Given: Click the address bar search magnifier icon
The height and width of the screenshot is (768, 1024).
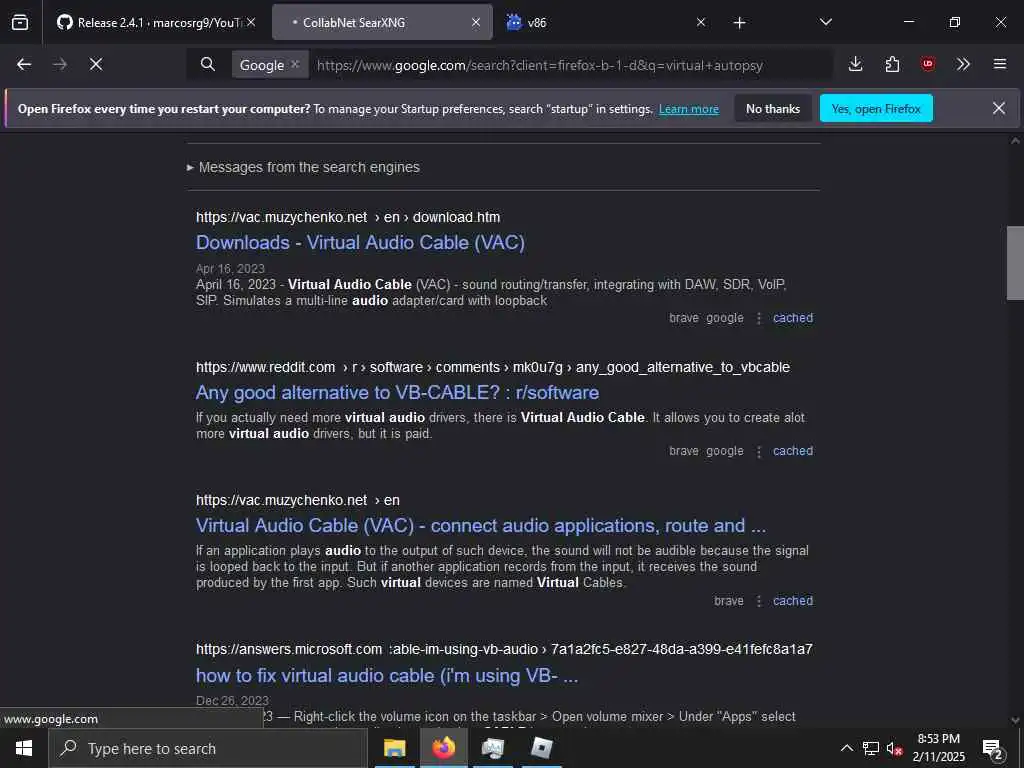Looking at the screenshot, I should coord(208,64).
